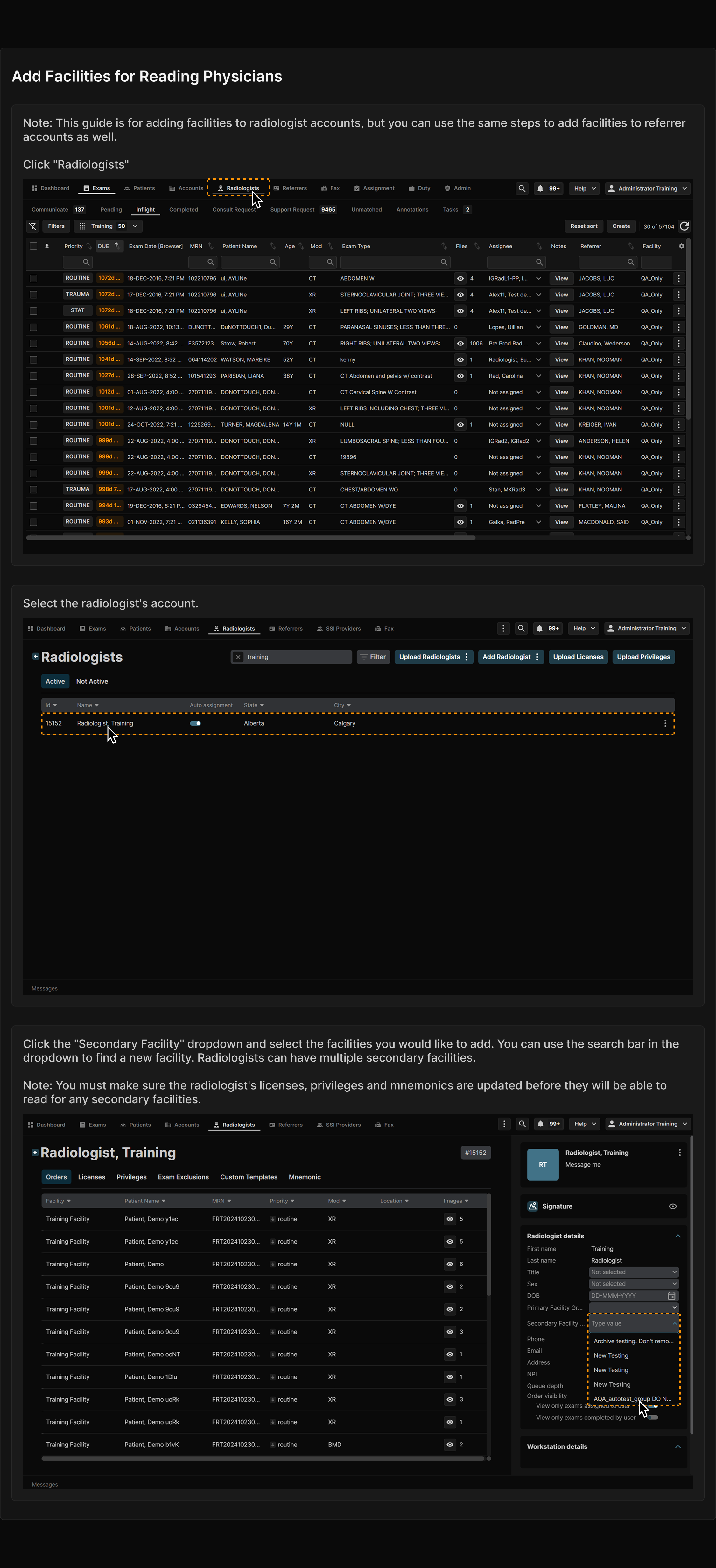The width and height of the screenshot is (716, 1568).
Task: Switch to the Not Active radiologists tab
Action: 92,681
